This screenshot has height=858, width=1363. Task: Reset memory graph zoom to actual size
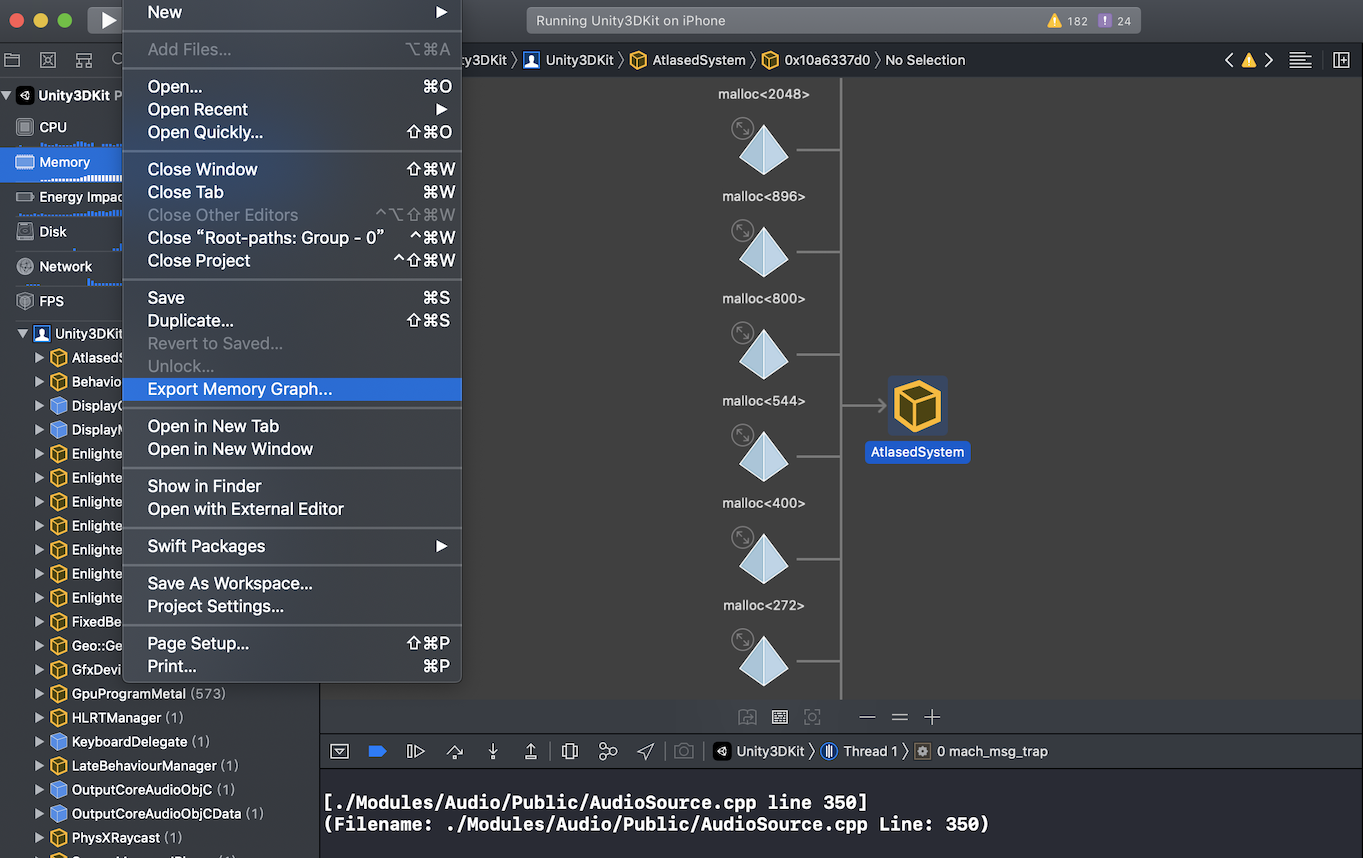coord(900,717)
